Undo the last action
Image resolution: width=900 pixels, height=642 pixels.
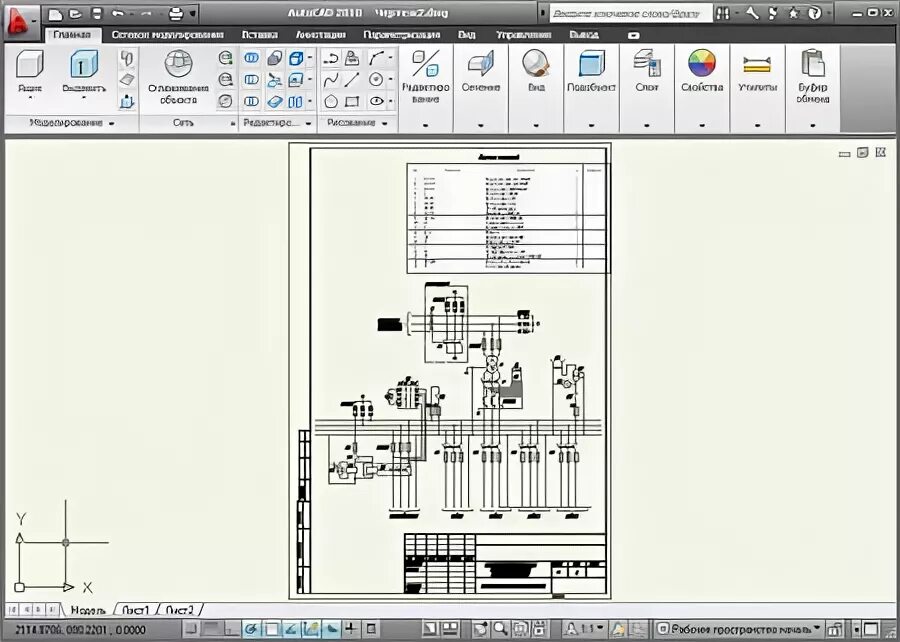click(x=118, y=13)
